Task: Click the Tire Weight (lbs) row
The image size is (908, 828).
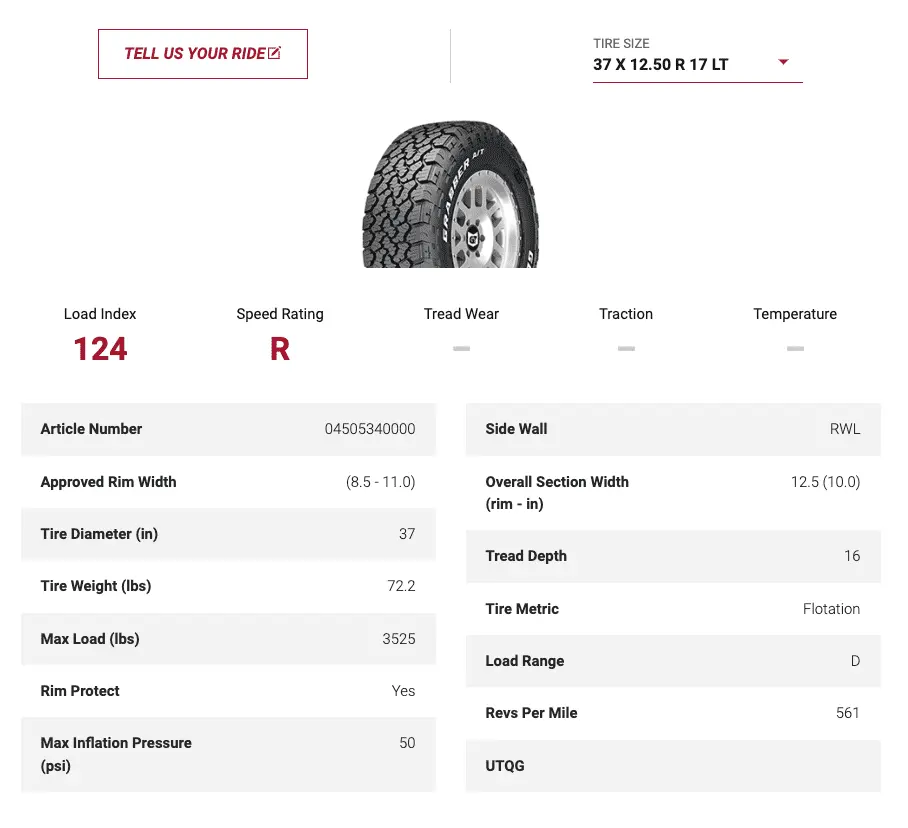Action: 228,586
